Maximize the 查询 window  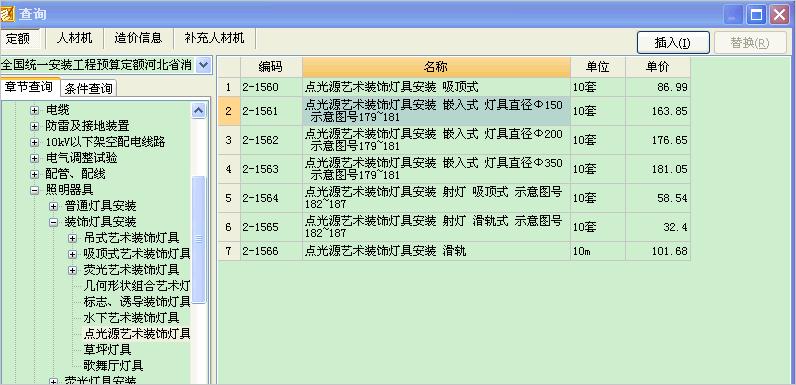(756, 15)
